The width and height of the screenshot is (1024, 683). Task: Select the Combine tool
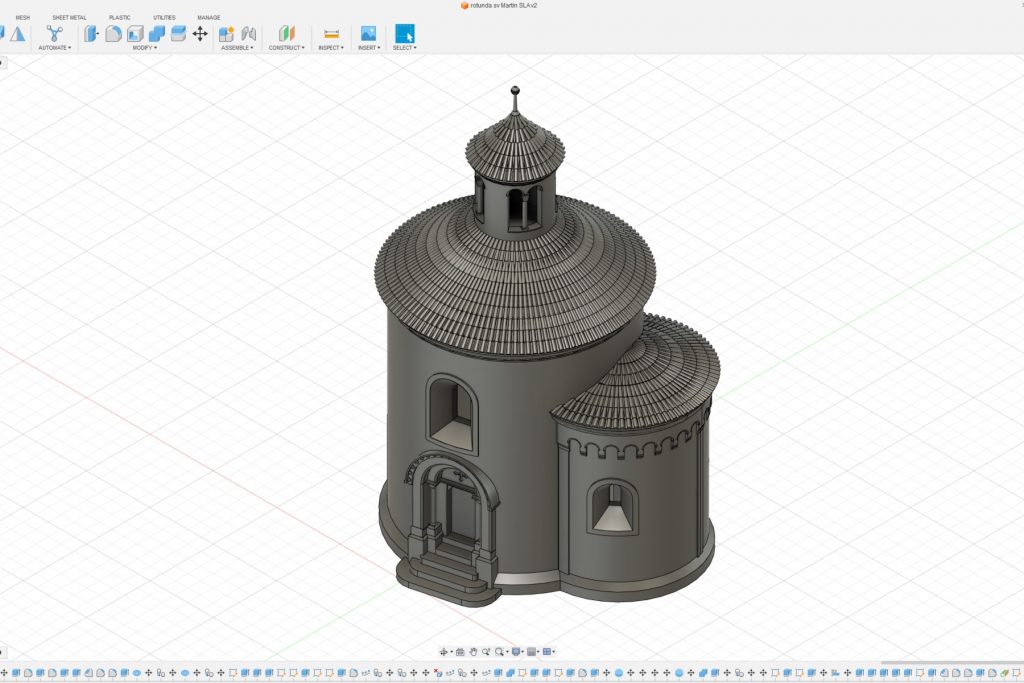[157, 33]
